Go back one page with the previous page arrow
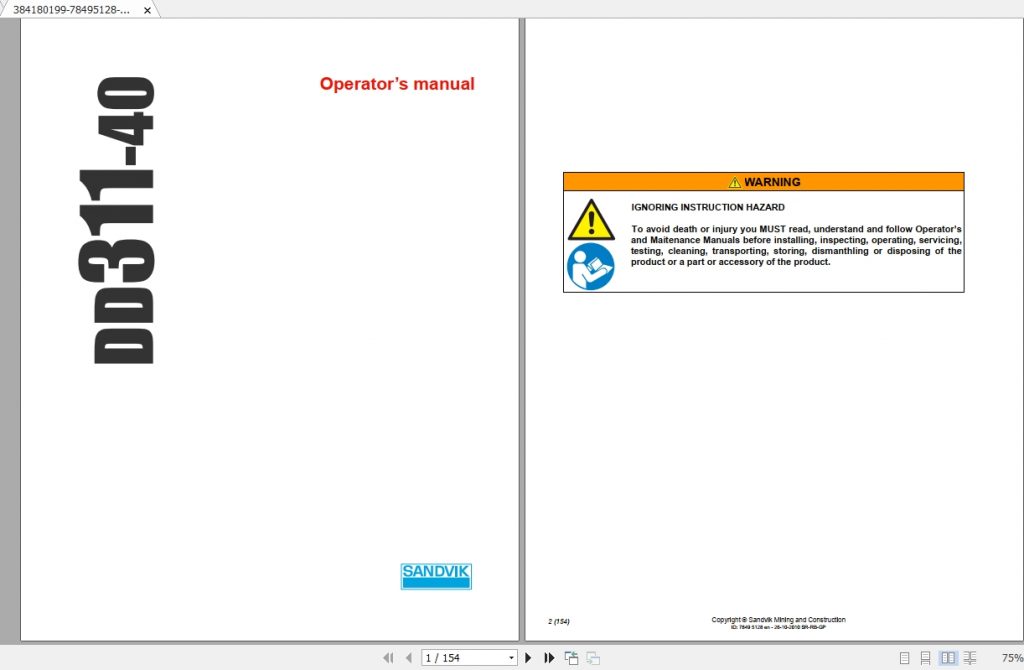Image resolution: width=1024 pixels, height=670 pixels. (408, 657)
